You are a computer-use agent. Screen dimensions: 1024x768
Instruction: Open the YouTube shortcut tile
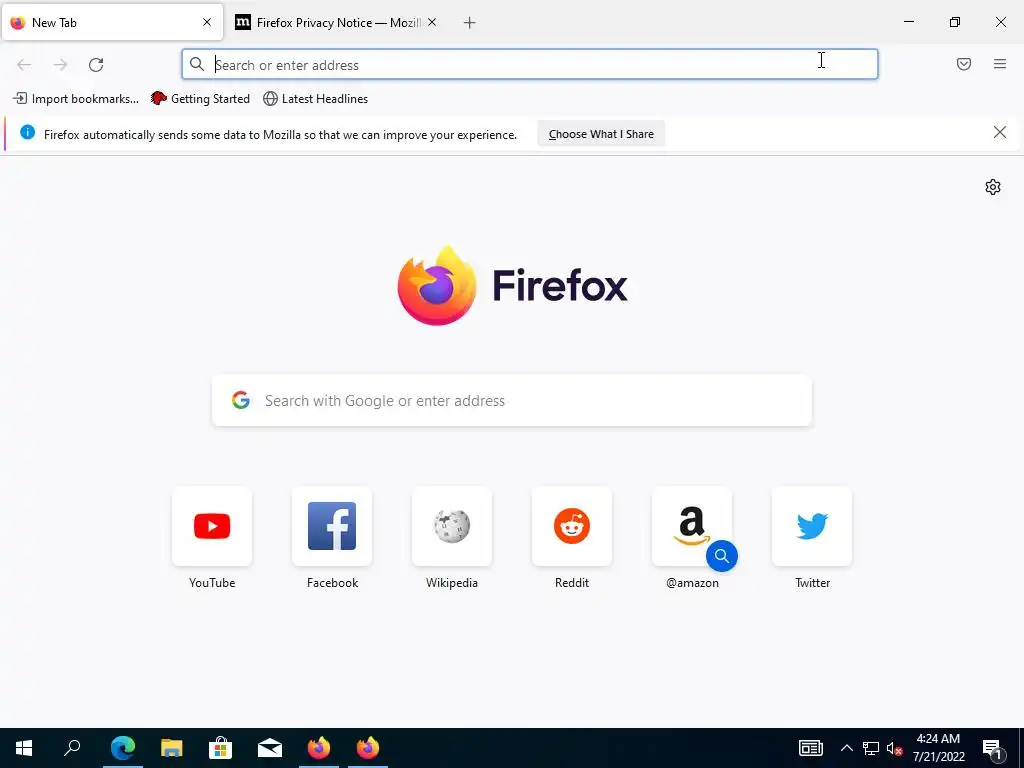point(212,526)
